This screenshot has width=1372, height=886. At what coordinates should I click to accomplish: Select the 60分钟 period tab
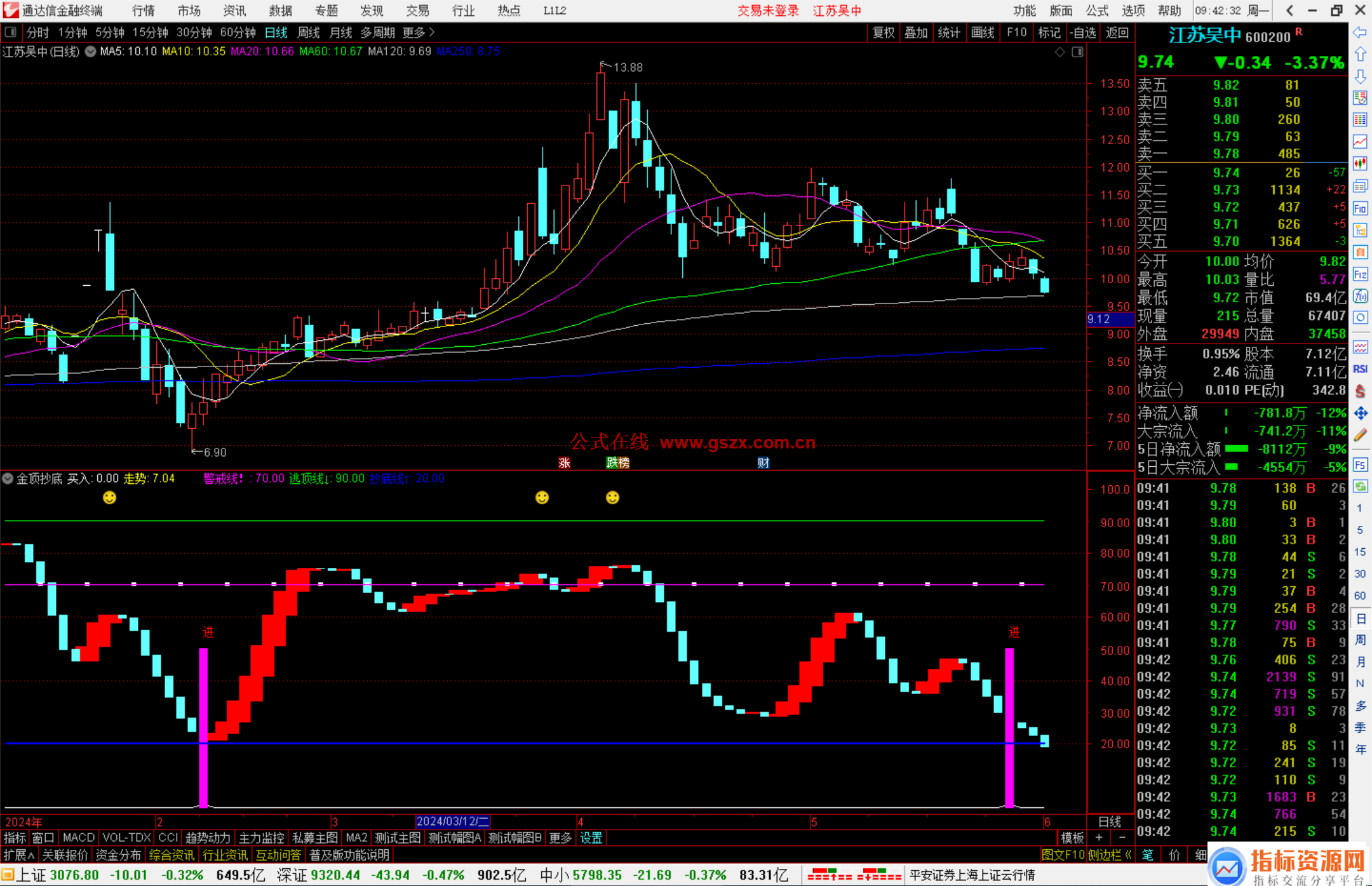pos(238,32)
